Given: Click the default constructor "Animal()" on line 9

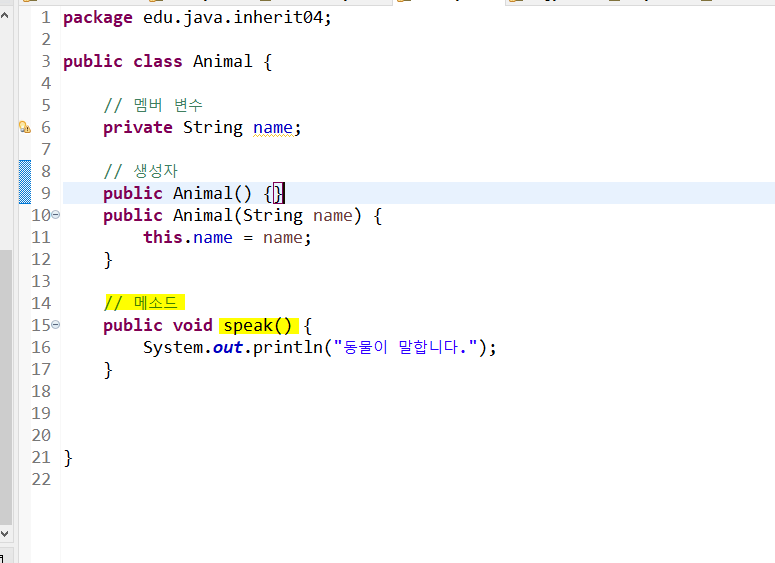Looking at the screenshot, I should [x=213, y=193].
